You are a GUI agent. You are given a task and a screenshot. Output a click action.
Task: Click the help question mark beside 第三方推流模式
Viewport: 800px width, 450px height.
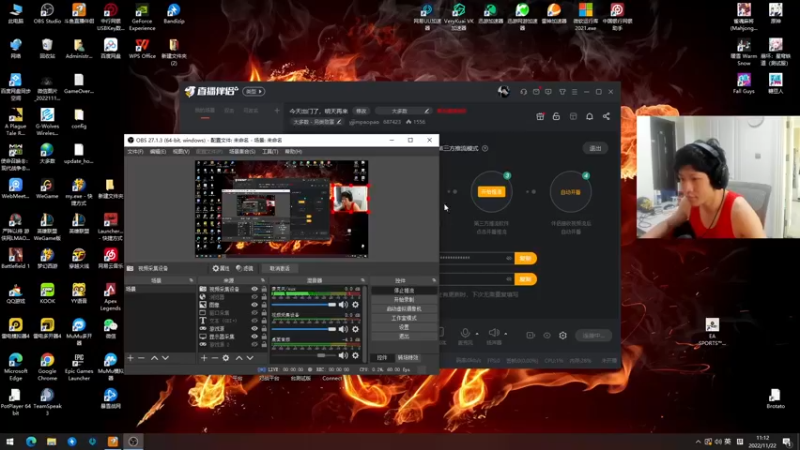point(485,148)
